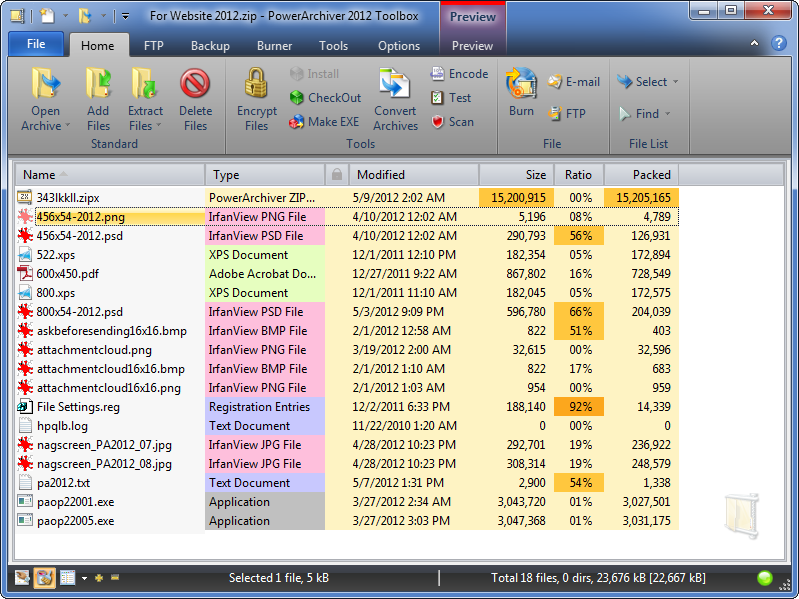This screenshot has height=599, width=799.
Task: Click the Encrypt Files padlock icon
Action: pos(256,83)
